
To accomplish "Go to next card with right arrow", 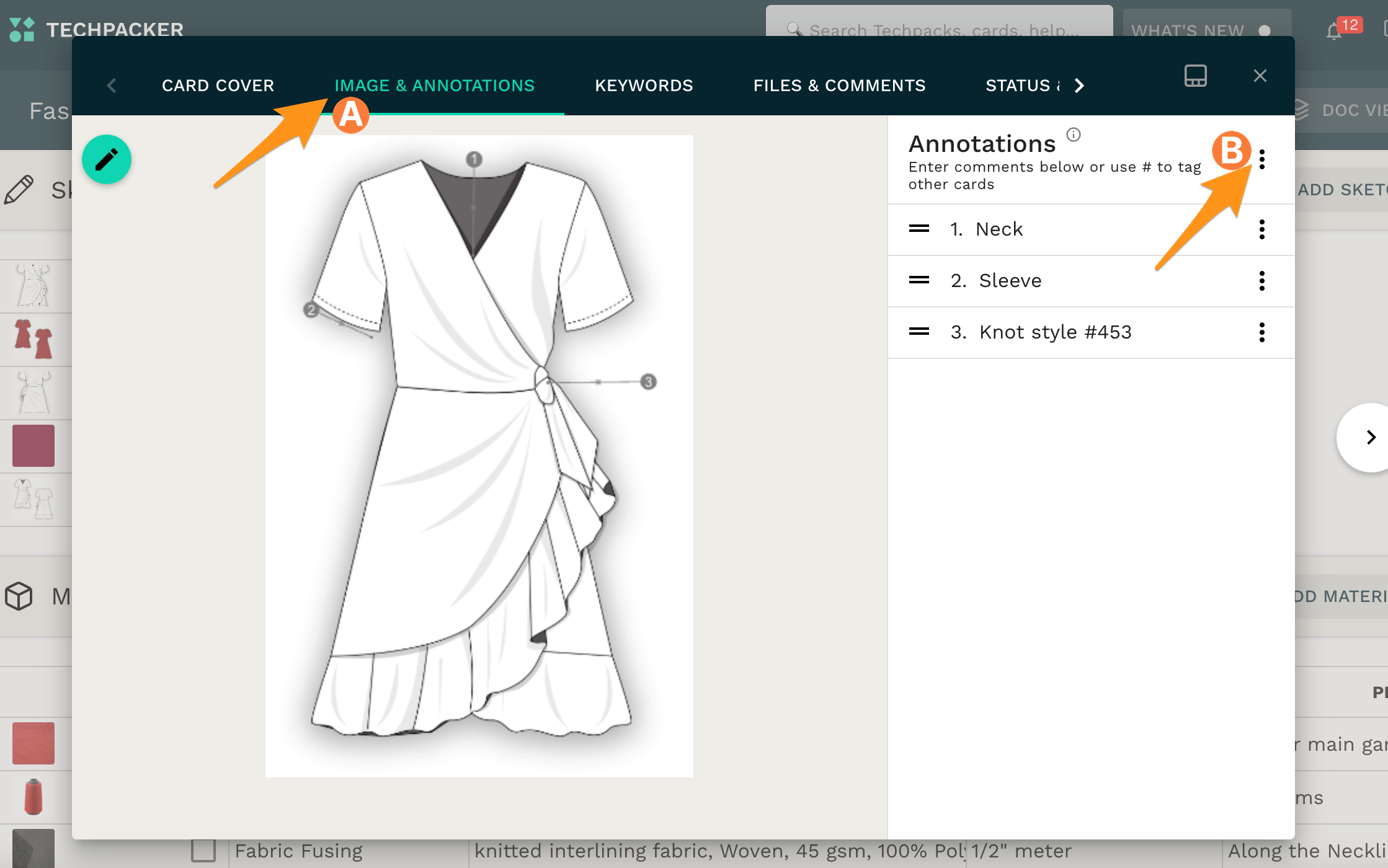I will 1371,437.
